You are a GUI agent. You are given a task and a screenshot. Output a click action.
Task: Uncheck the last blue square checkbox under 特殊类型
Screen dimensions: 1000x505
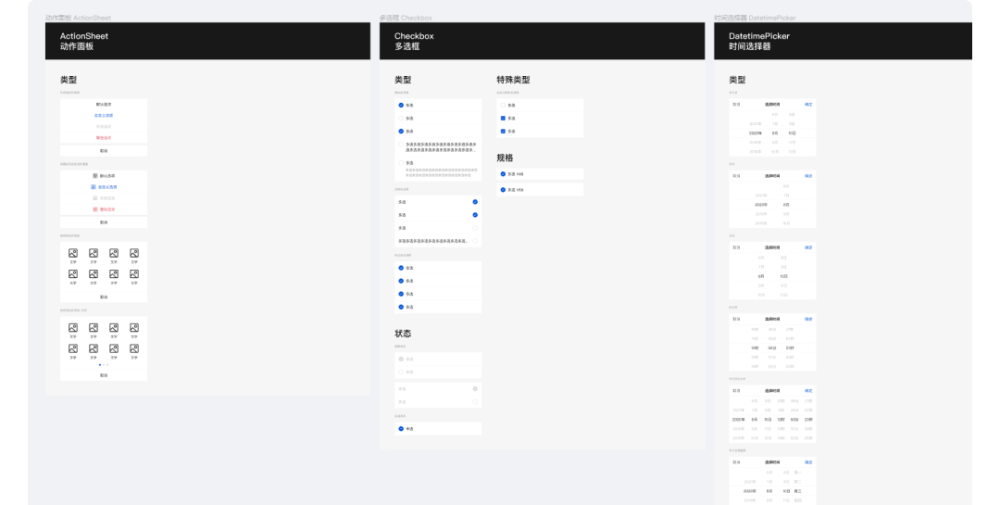[x=503, y=131]
